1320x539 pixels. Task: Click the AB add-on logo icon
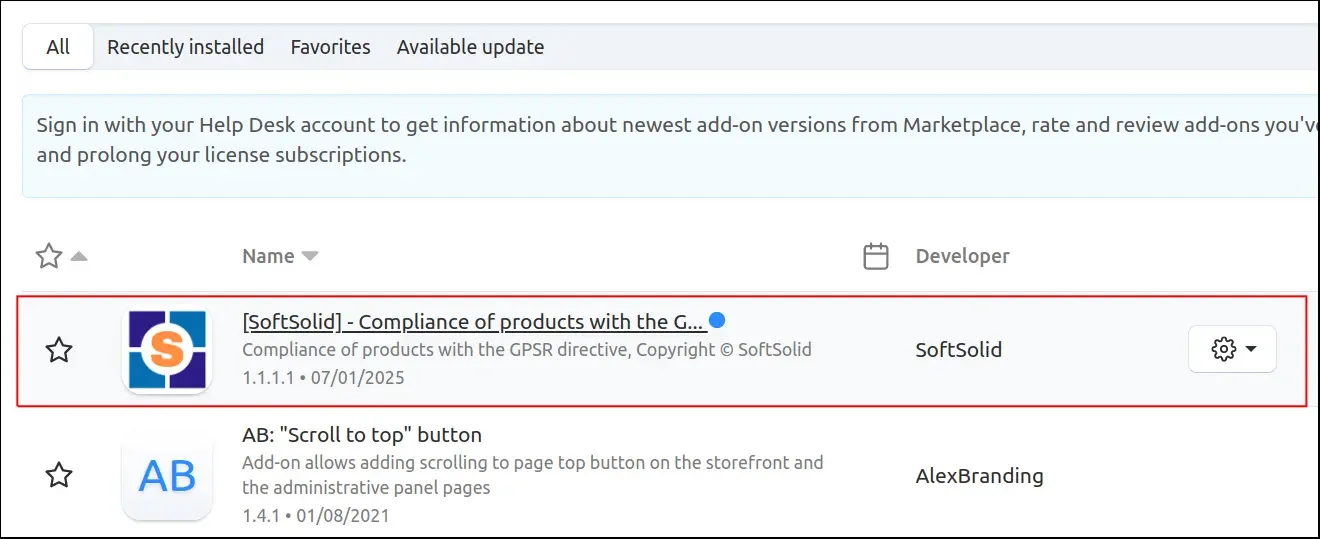tap(166, 476)
